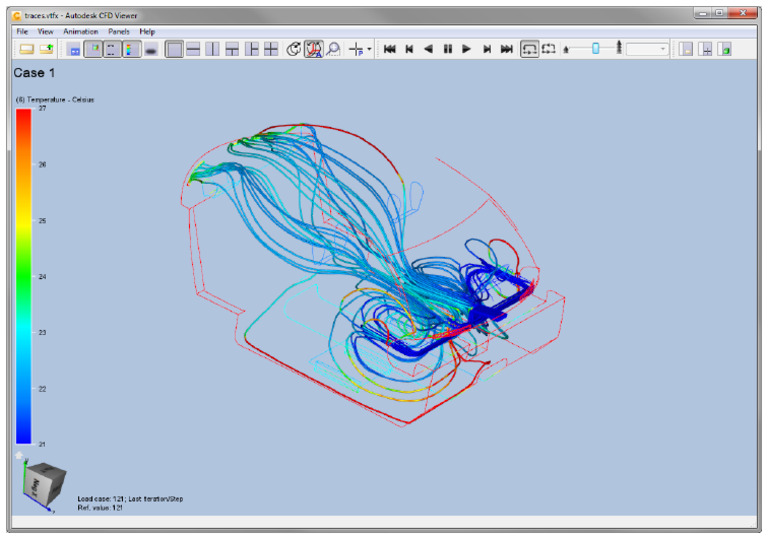
Task: Toggle the color legend display button
Action: pyautogui.click(x=130, y=49)
